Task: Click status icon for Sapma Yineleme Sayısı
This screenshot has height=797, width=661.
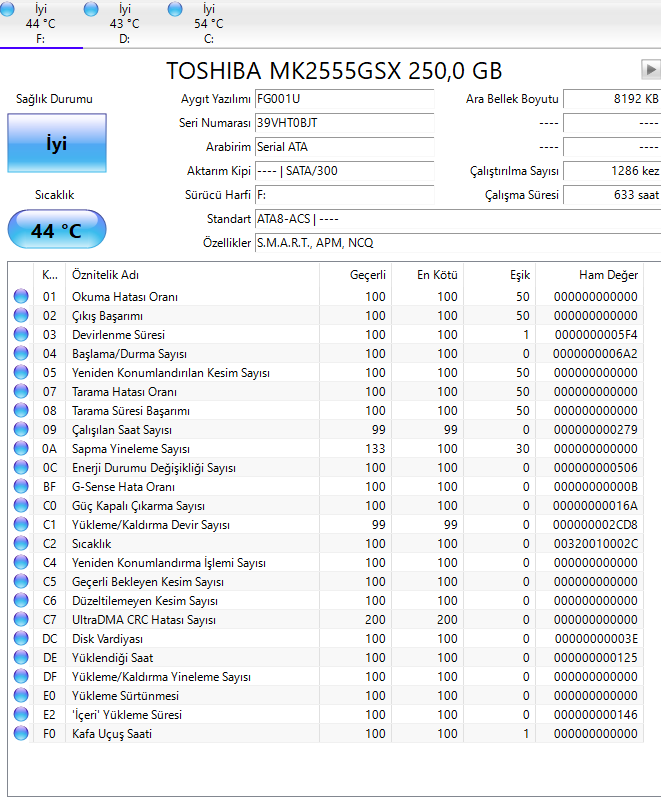Action: (21, 448)
